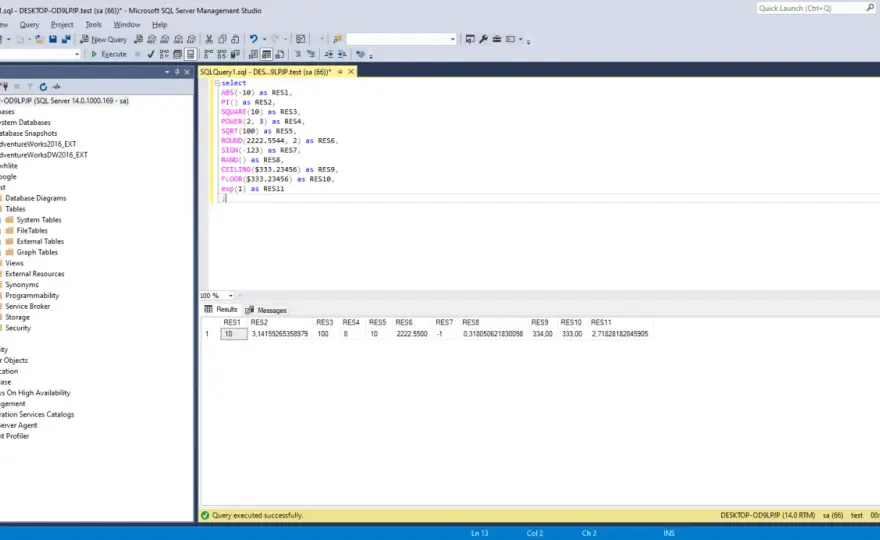Switch to the Messages tab
This screenshot has height=540, width=880.
pos(266,310)
